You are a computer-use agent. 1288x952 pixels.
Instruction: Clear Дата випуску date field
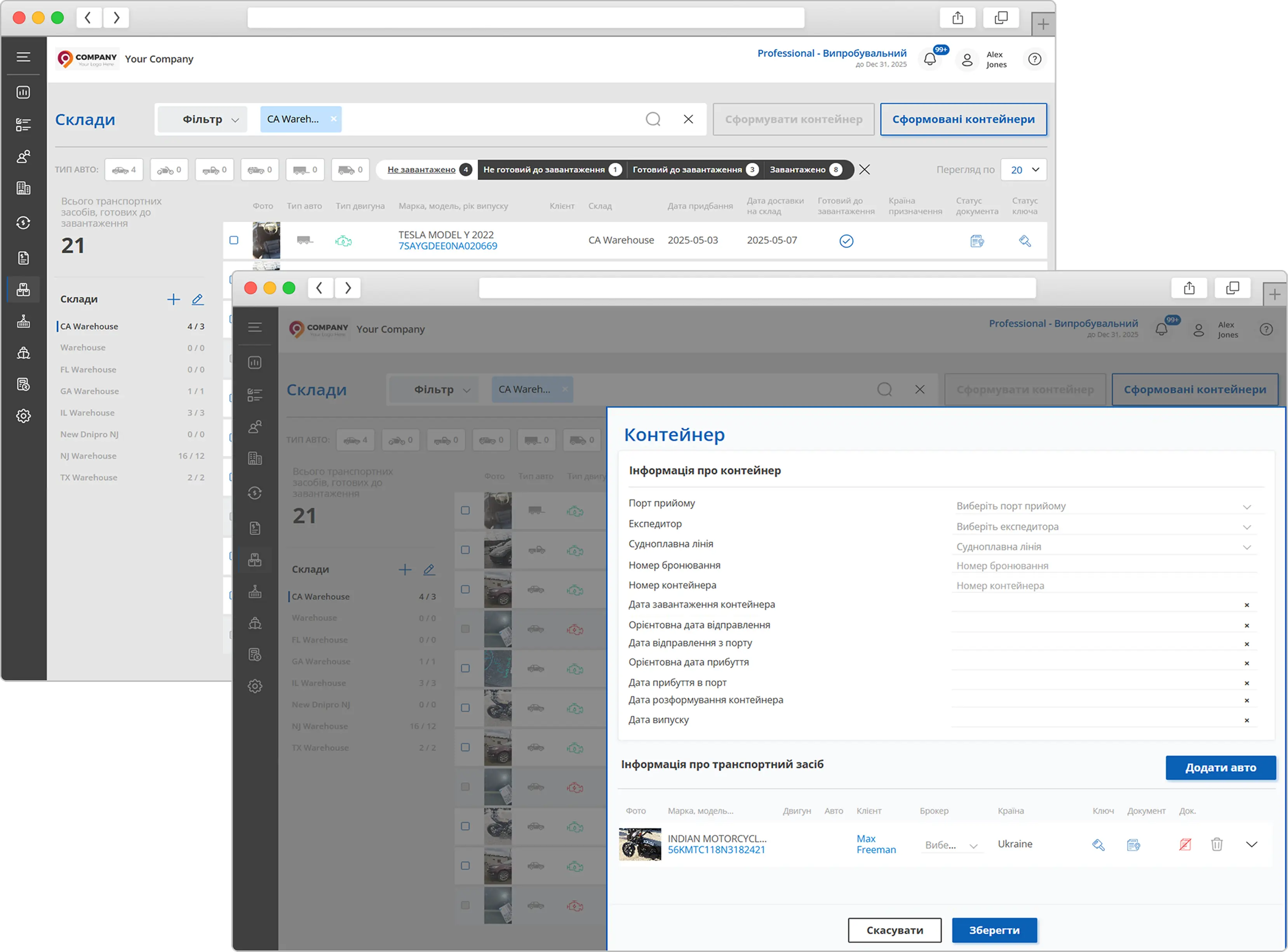(x=1246, y=720)
